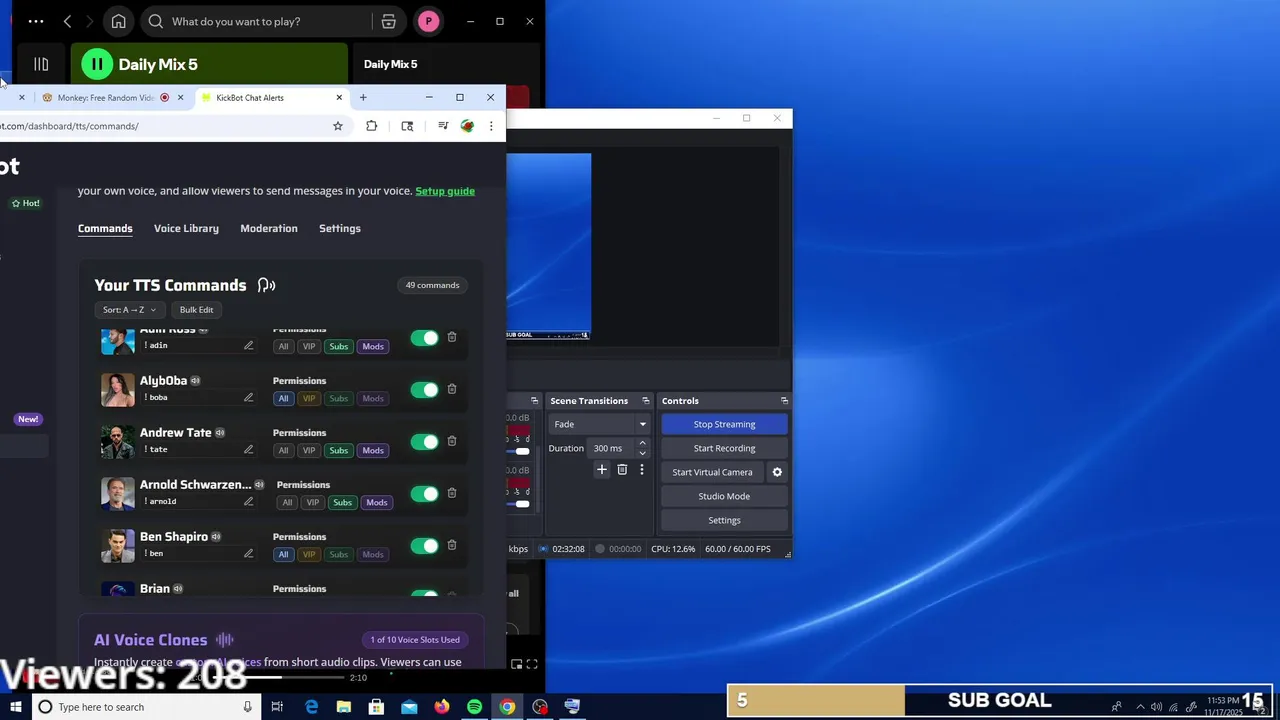This screenshot has height=720, width=1280.
Task: Open a new Chrome tab
Action: 363,98
